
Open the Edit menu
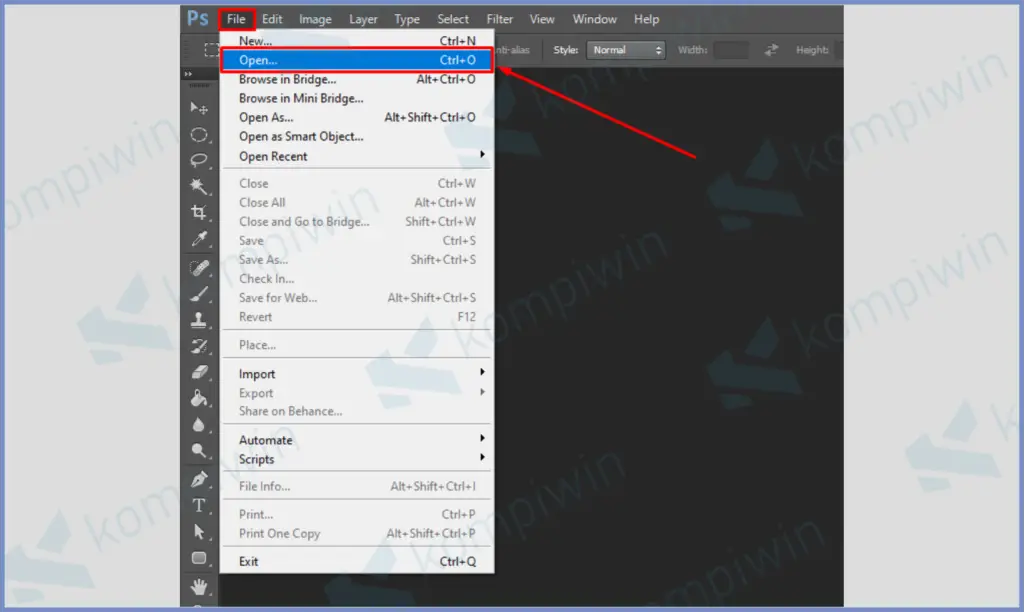(272, 19)
